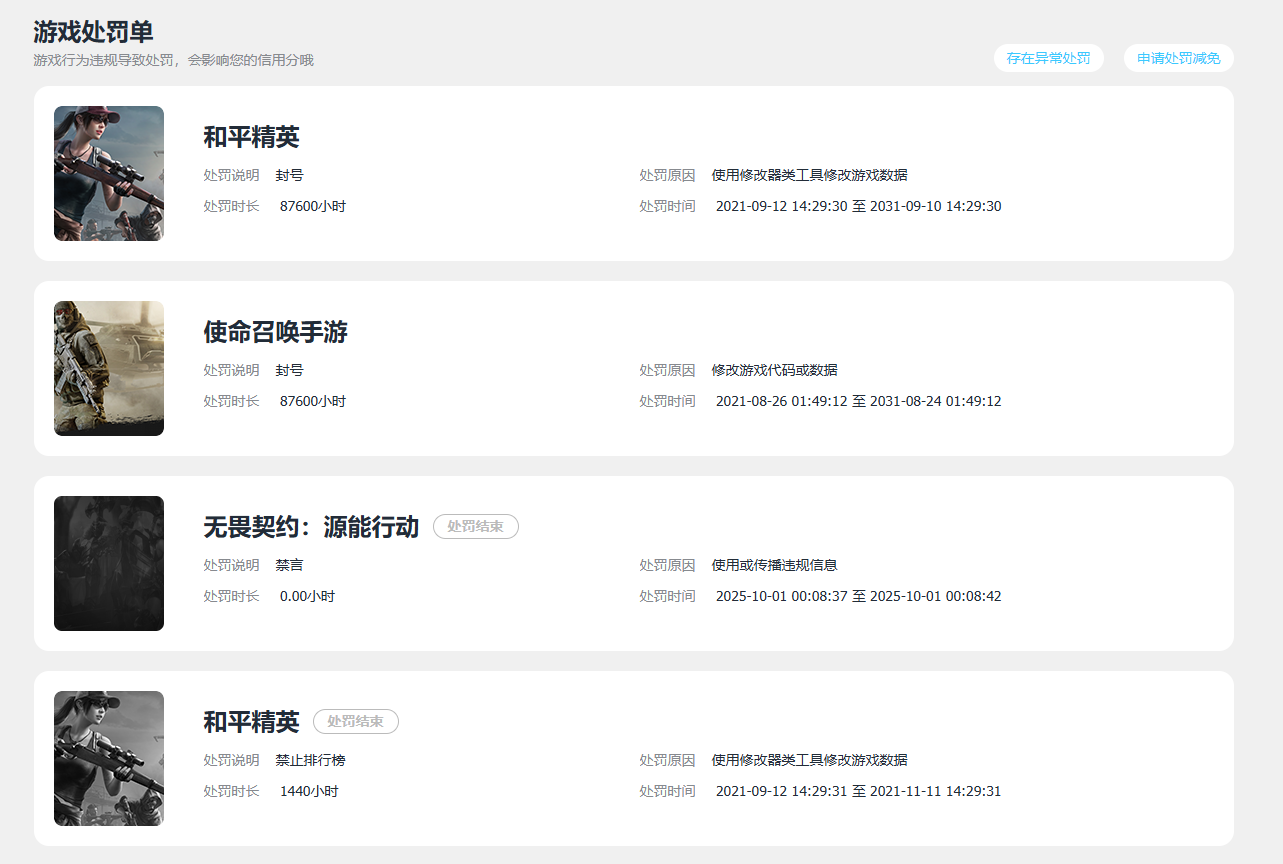Viewport: 1283px width, 864px height.
Task: Select the 使用修改器类工具修改游戏数据 reason in the 1440小时 card
Action: tap(810, 760)
